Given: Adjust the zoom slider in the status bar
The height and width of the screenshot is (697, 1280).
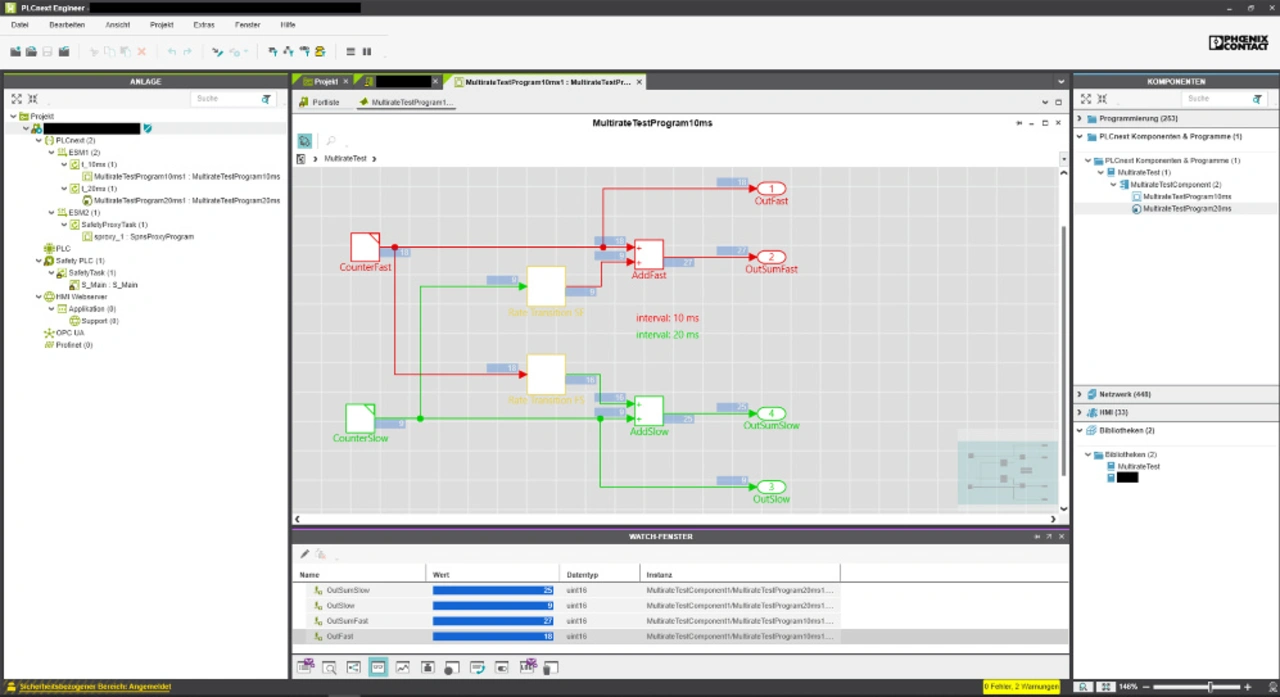Looking at the screenshot, I should pyautogui.click(x=1210, y=687).
